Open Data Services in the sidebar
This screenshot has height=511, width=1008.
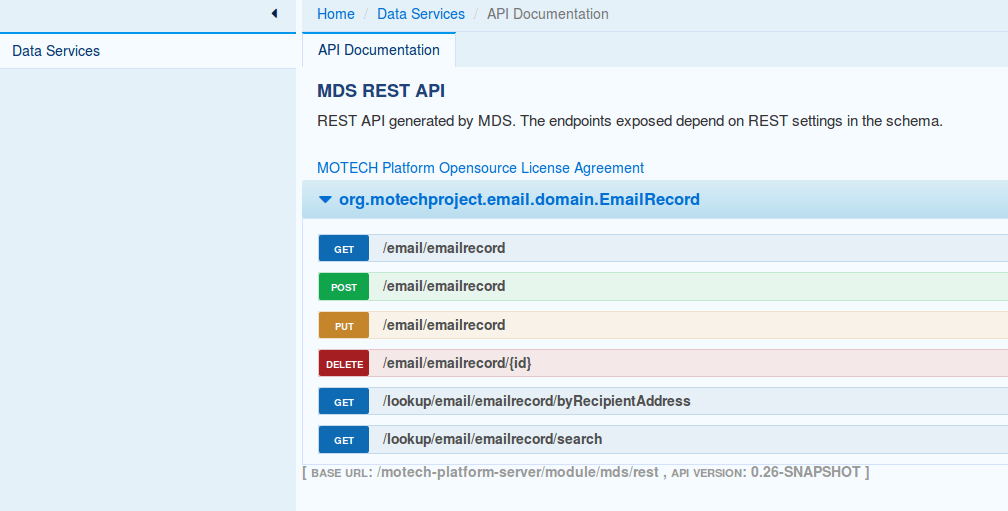point(56,51)
